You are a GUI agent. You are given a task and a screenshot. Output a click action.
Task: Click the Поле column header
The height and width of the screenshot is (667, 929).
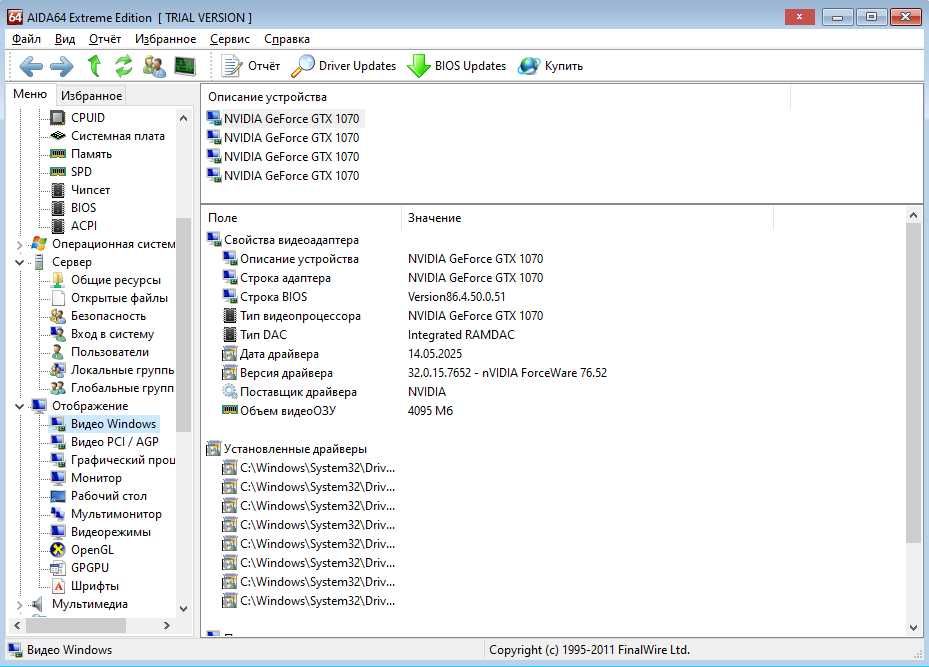[302, 218]
